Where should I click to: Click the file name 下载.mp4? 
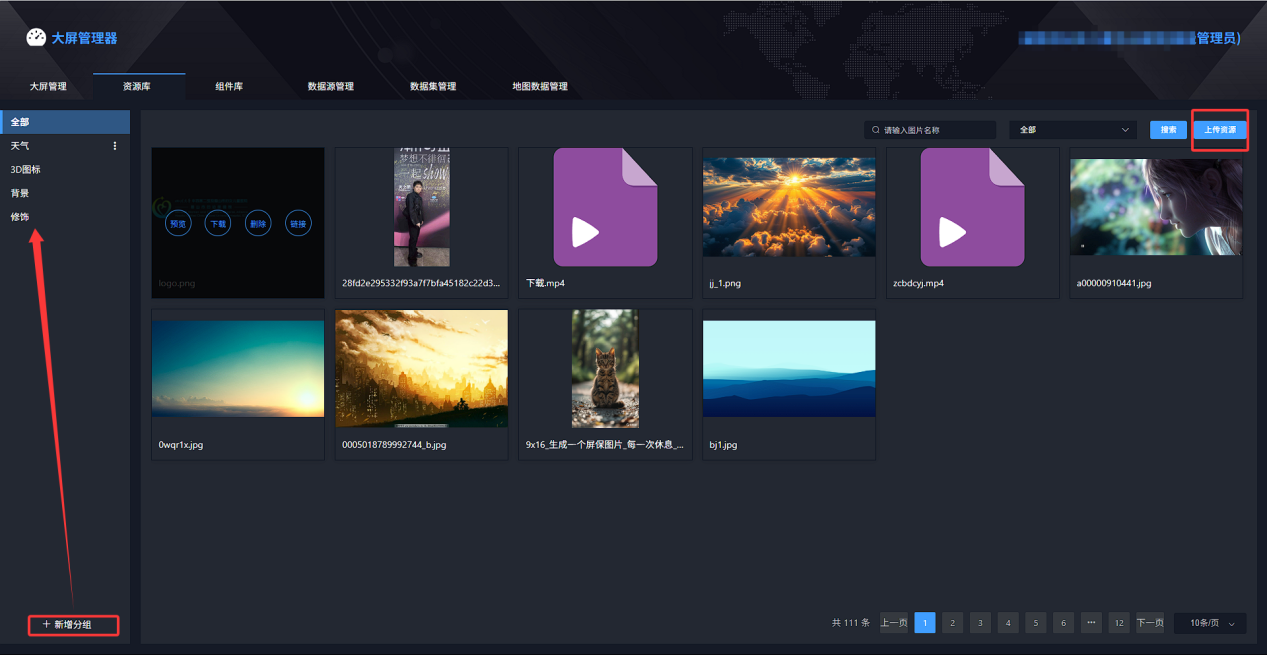pyautogui.click(x=545, y=284)
